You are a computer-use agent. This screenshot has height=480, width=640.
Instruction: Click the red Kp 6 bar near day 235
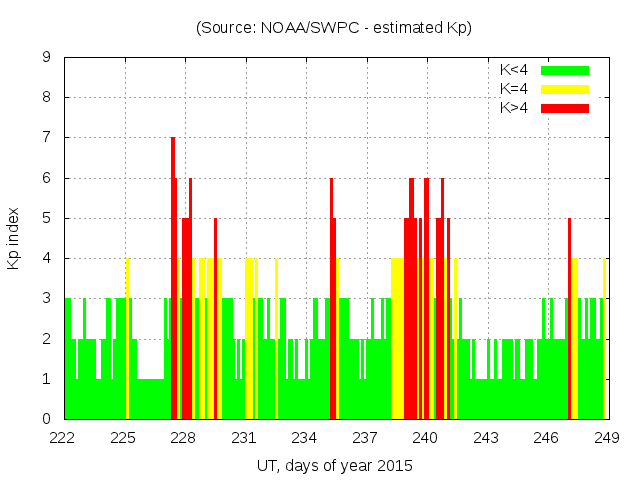click(332, 300)
